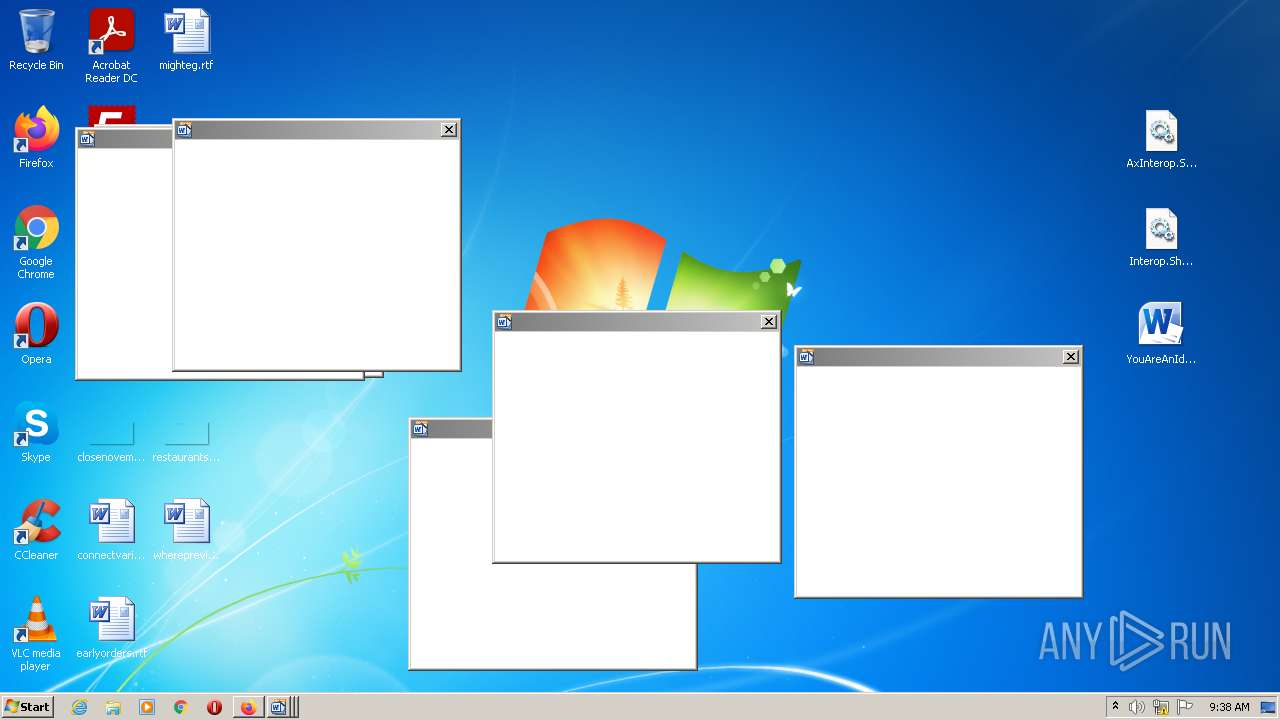1280x720 pixels.
Task: Open Internet Explorer from the taskbar
Action: (x=79, y=707)
